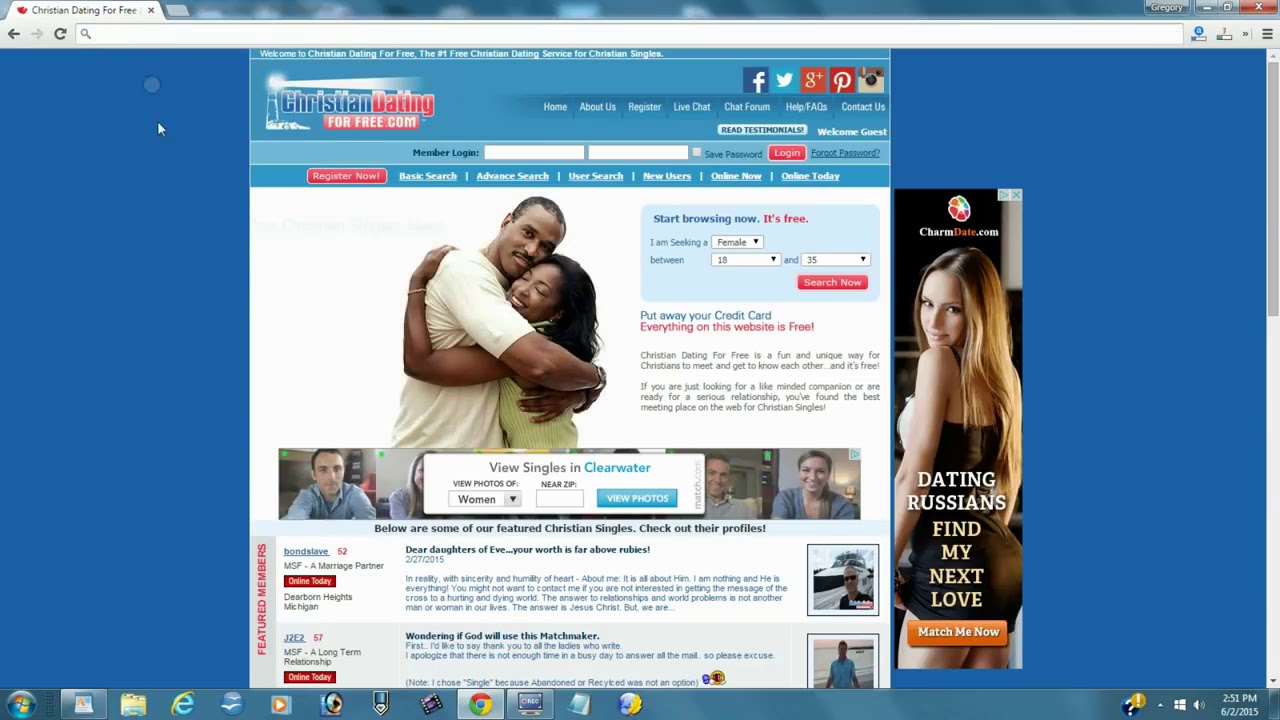Open J2E2's profile link
The height and width of the screenshot is (720, 1280).
(x=294, y=637)
